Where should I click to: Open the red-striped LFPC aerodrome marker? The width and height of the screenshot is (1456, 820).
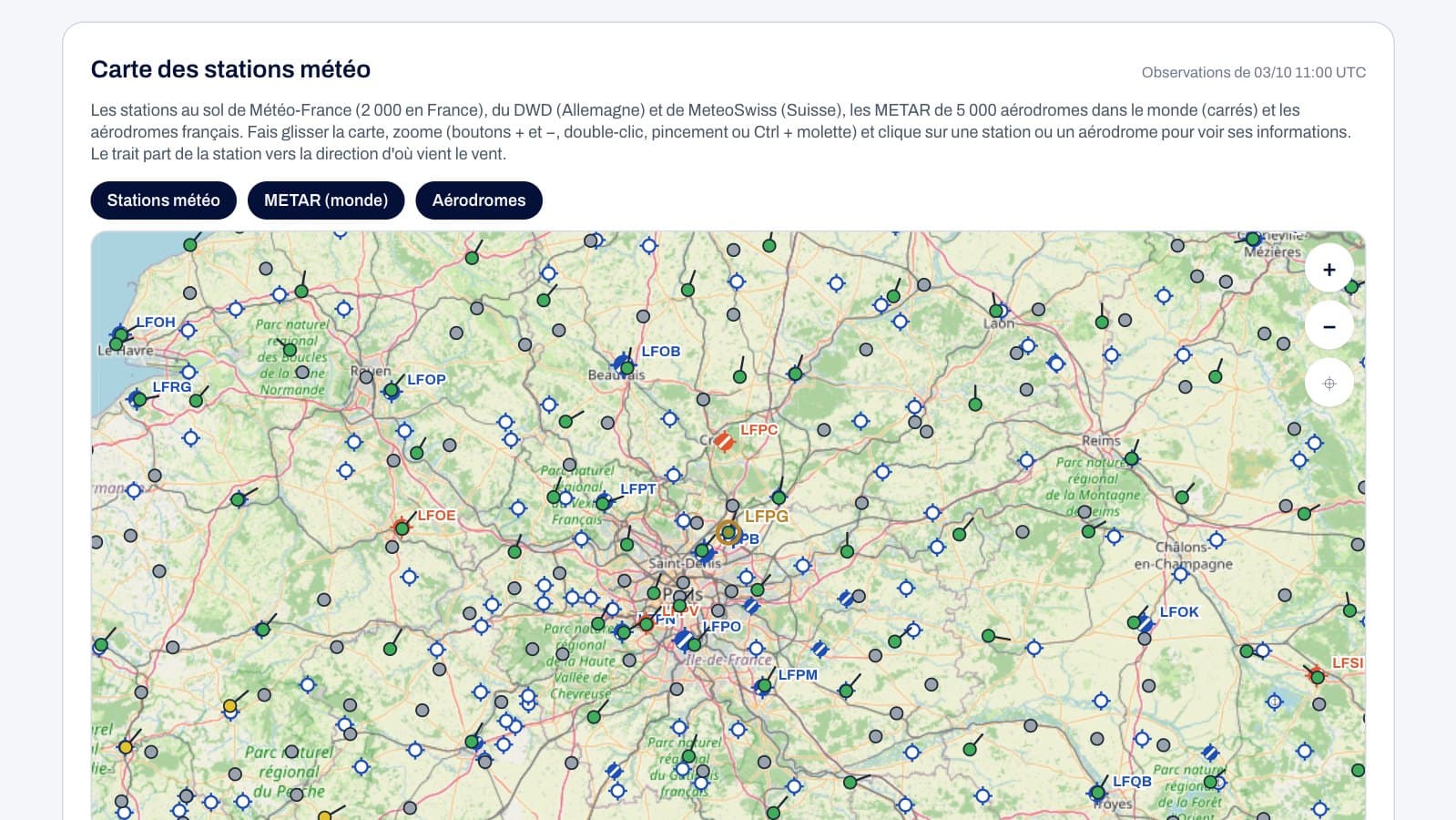(724, 441)
